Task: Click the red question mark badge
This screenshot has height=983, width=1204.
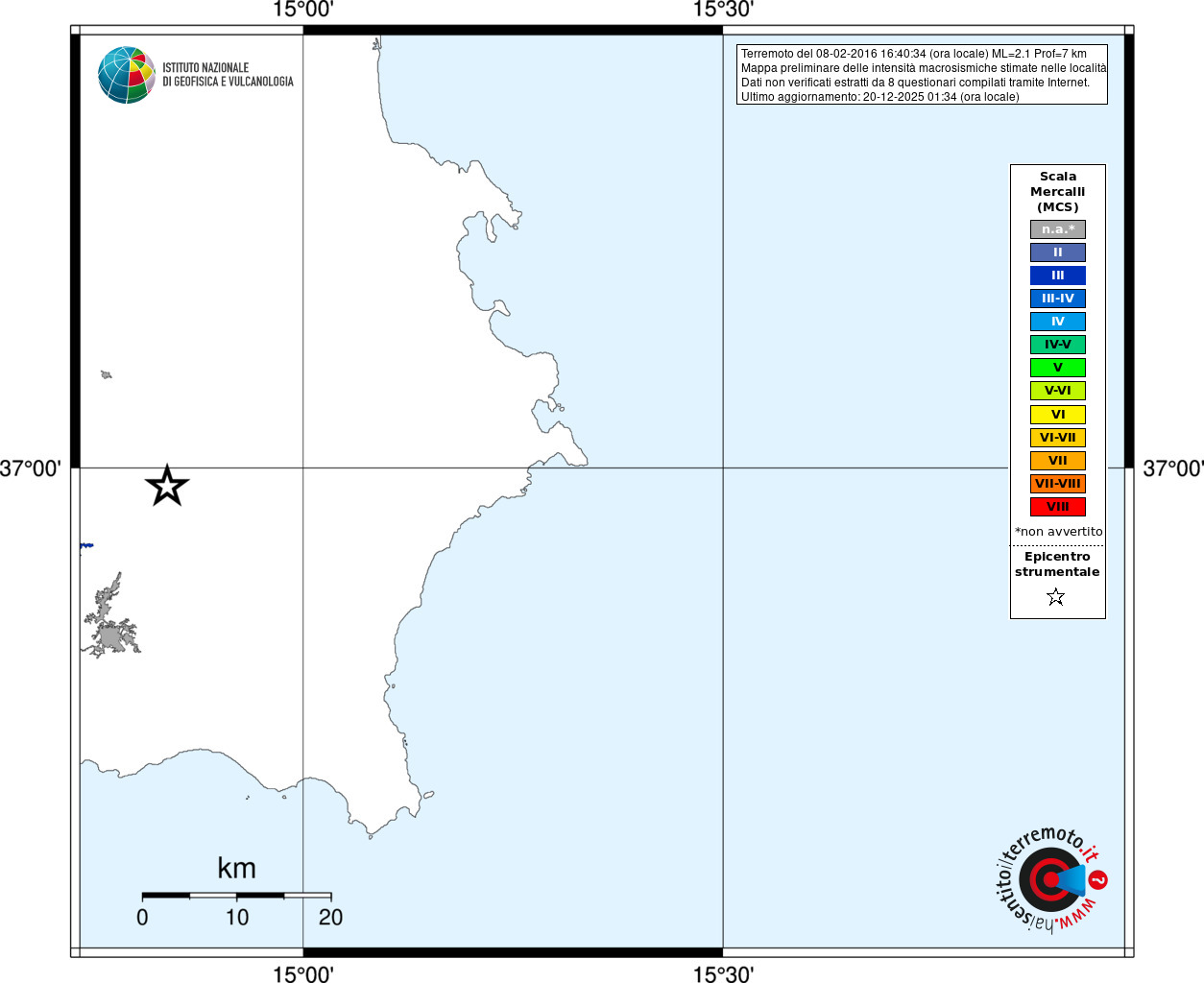Action: pyautogui.click(x=1098, y=879)
